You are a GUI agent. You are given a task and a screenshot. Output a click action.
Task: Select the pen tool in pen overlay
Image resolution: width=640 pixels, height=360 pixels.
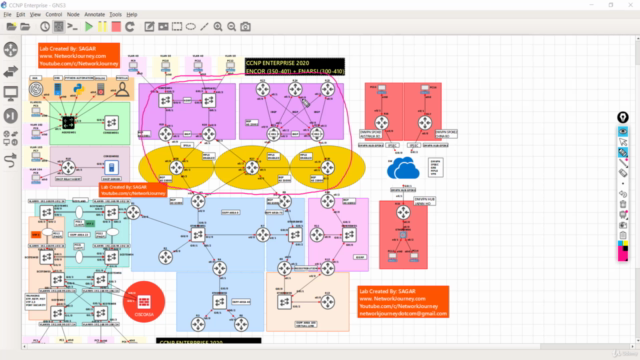(622, 163)
